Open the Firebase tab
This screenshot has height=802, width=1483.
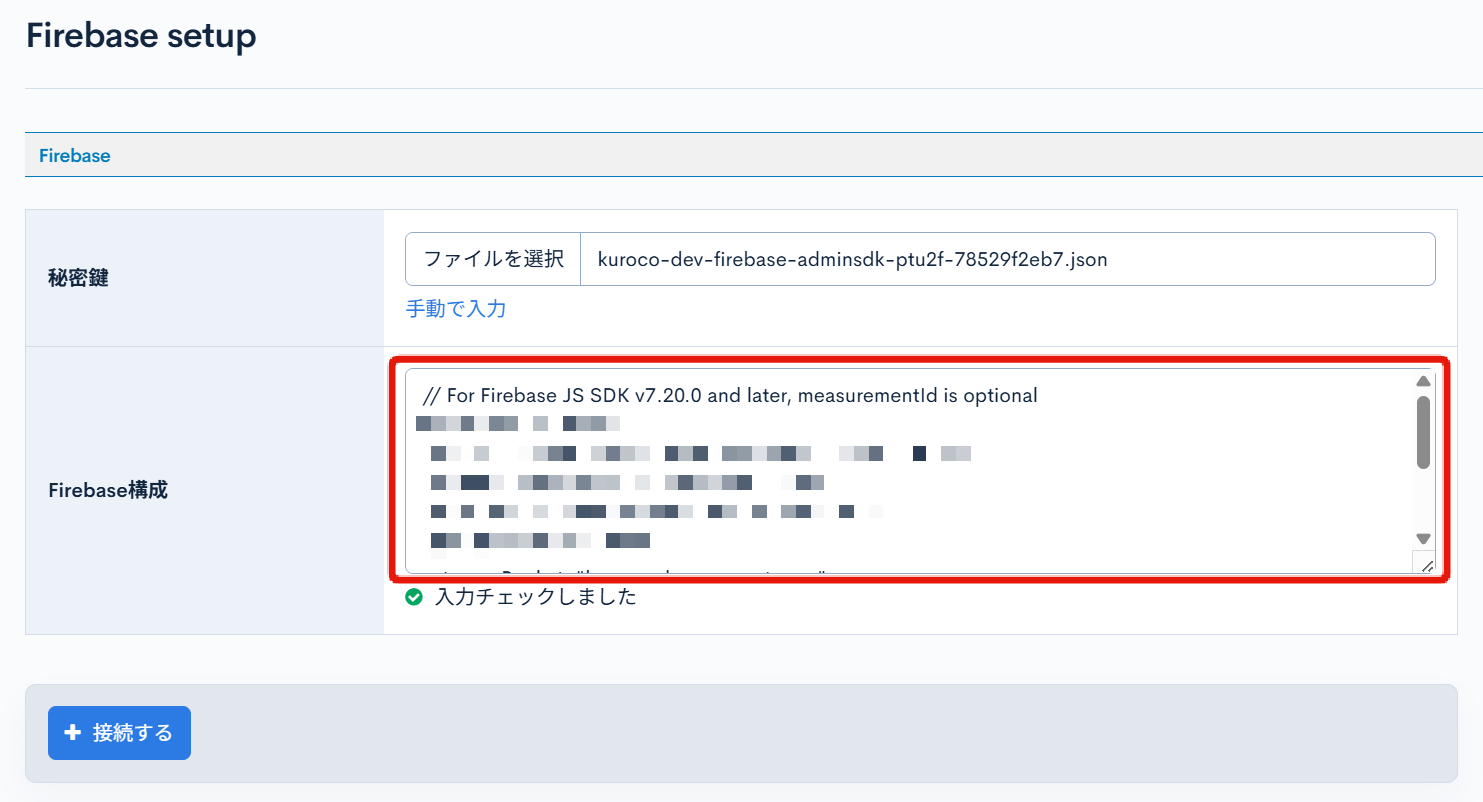pos(74,155)
